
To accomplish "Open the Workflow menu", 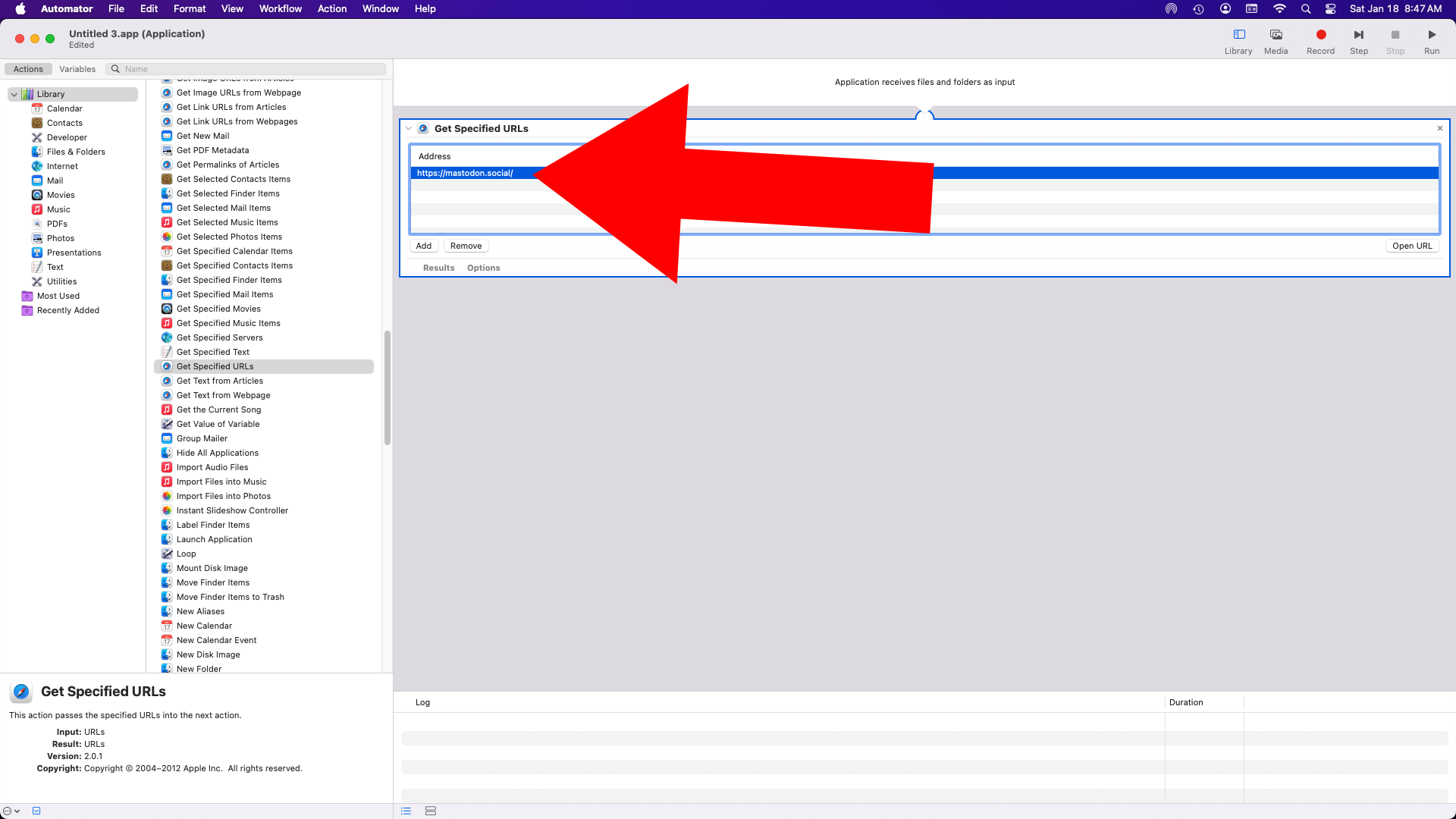I will click(x=281, y=9).
